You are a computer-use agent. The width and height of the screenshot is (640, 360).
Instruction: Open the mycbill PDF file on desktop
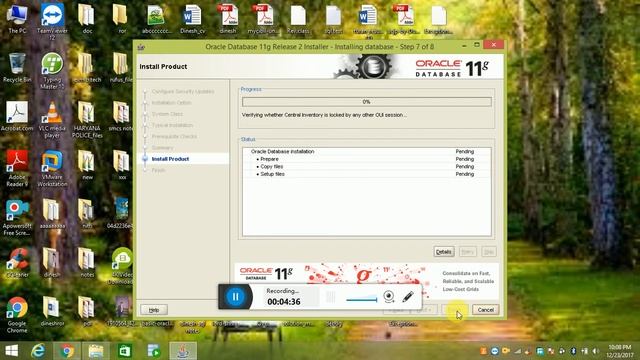263,19
